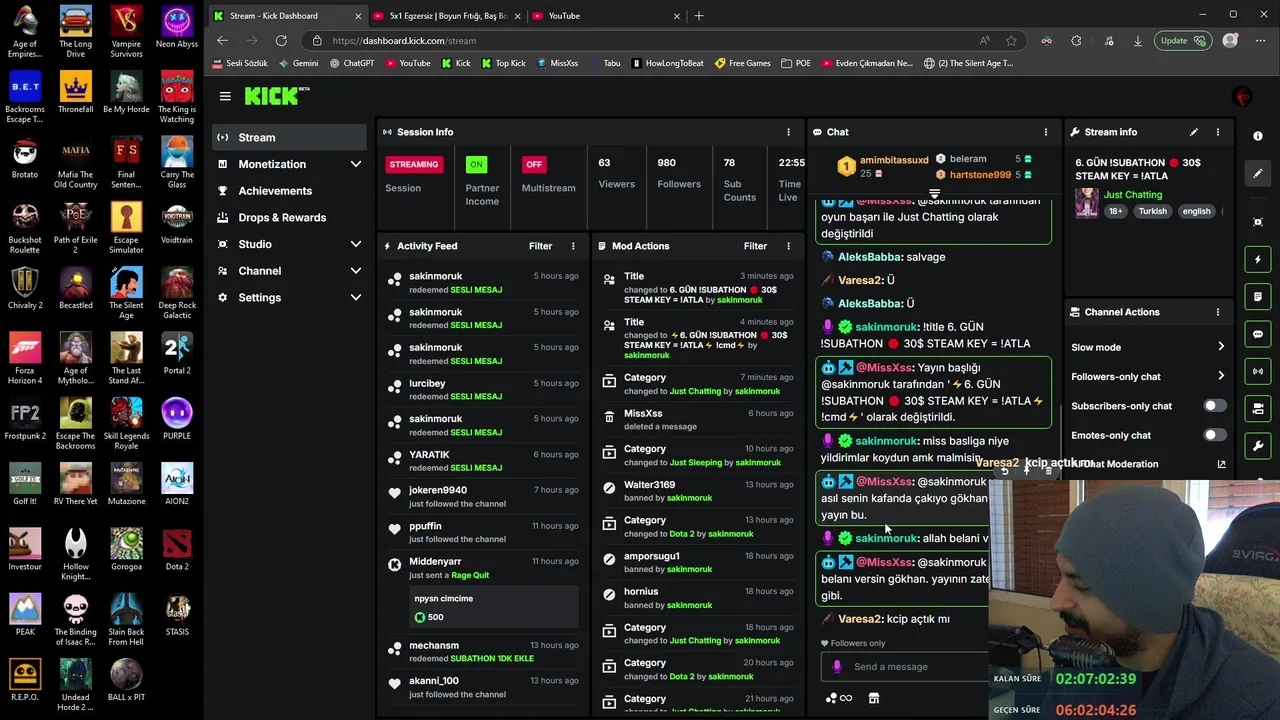Edit stream info with pencil icon
Screen dimensions: 1280x720
point(1193,132)
